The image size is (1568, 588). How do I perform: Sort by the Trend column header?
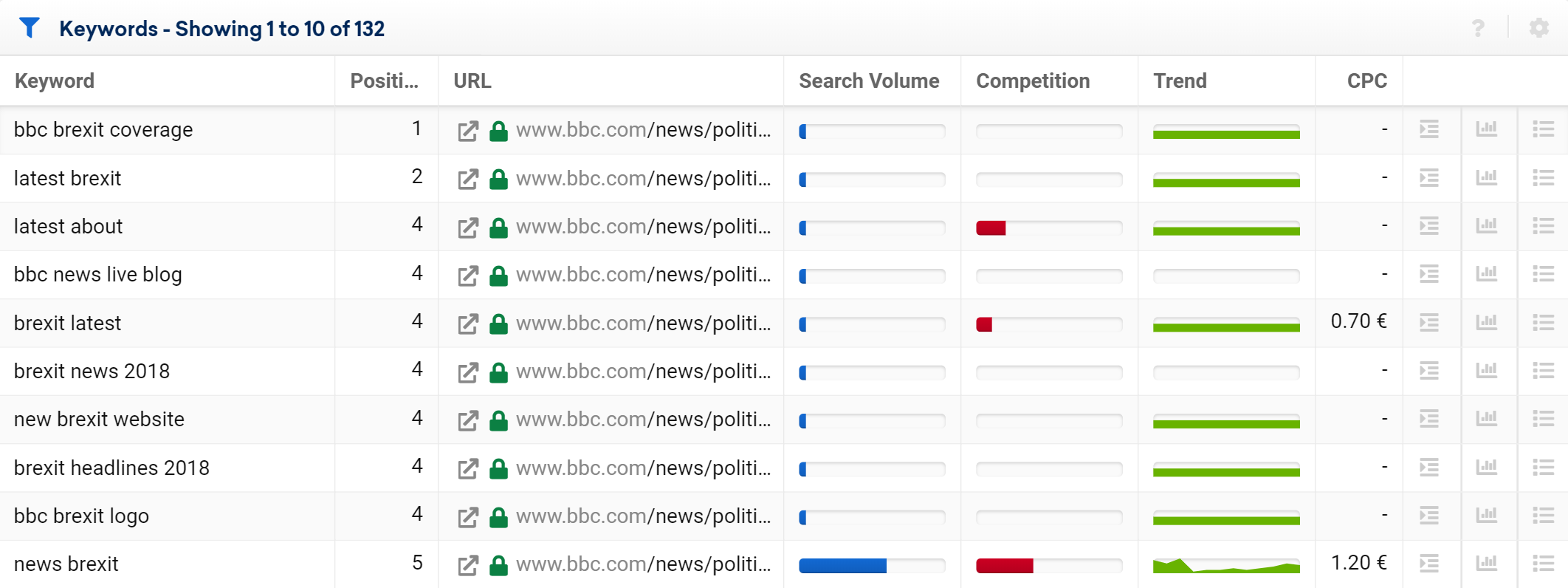pyautogui.click(x=1180, y=81)
